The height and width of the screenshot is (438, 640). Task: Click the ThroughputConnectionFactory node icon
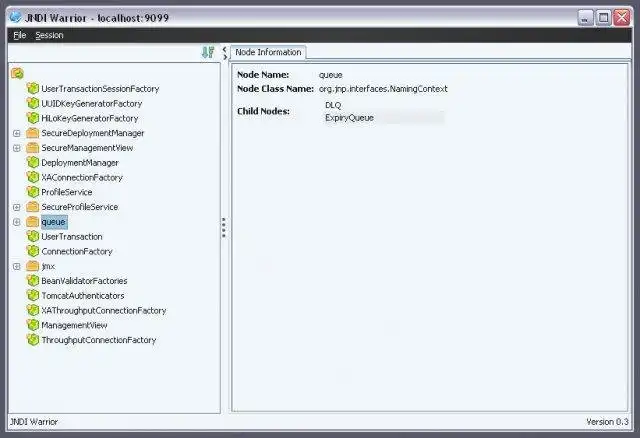click(33, 340)
